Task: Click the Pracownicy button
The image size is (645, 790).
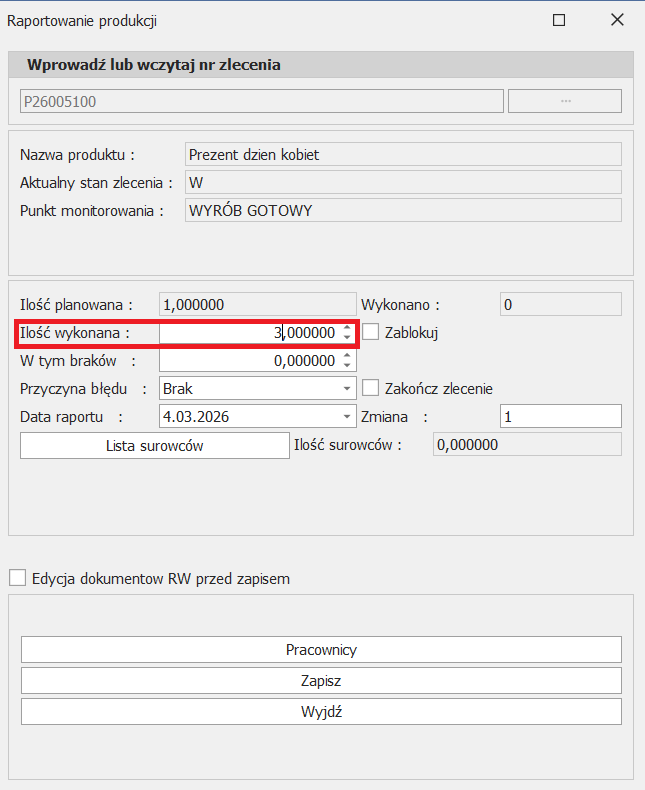Action: pyautogui.click(x=321, y=649)
